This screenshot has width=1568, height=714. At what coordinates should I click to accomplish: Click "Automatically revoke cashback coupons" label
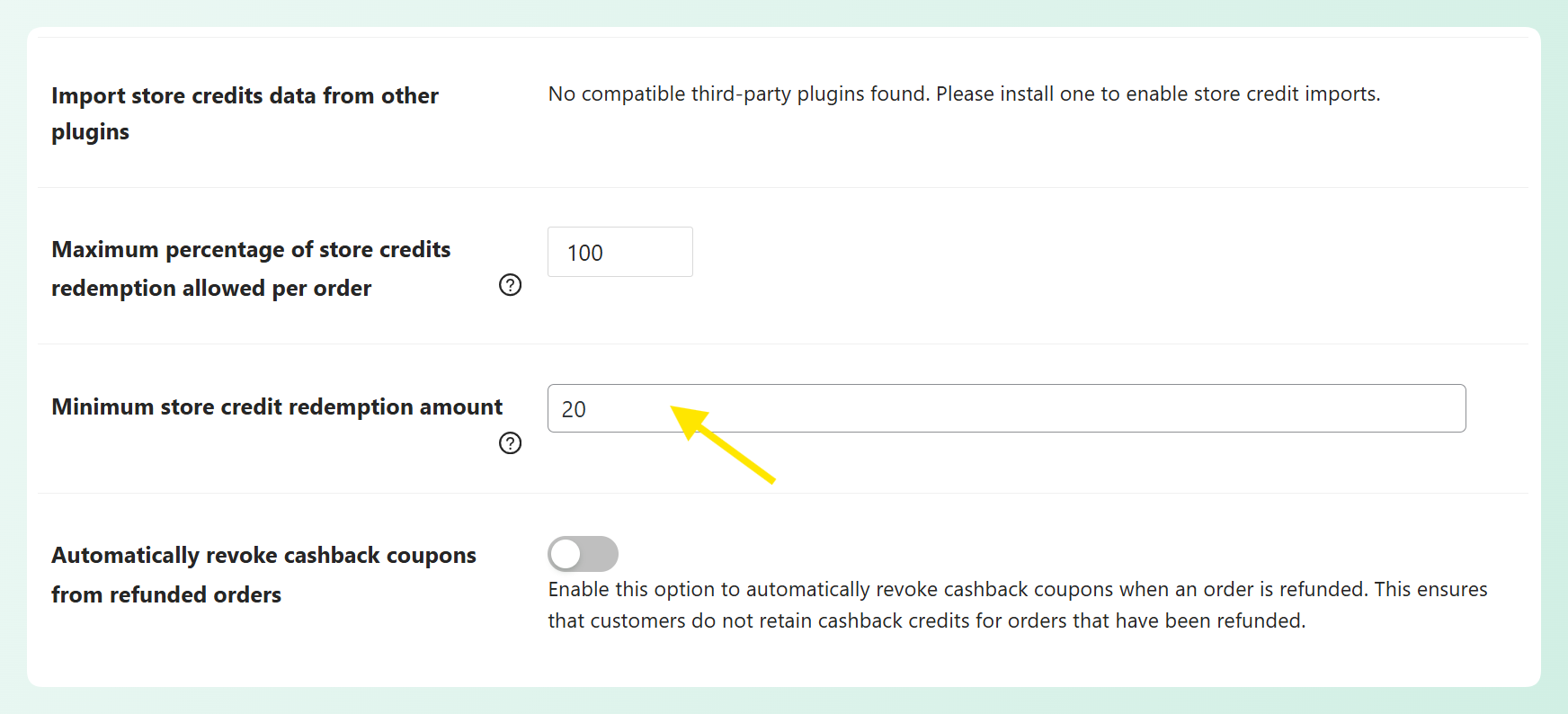[x=263, y=556]
